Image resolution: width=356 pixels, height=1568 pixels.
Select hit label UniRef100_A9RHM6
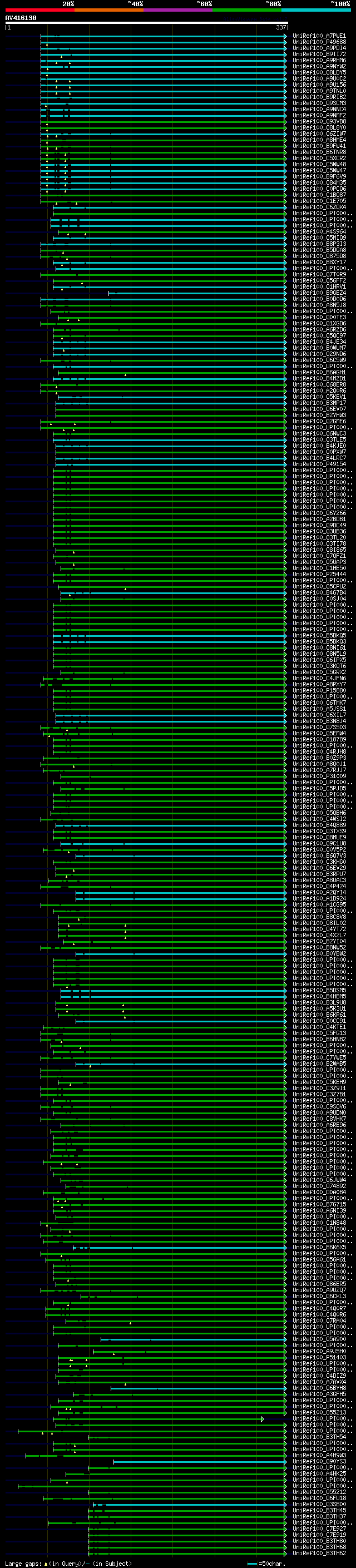tap(319, 60)
